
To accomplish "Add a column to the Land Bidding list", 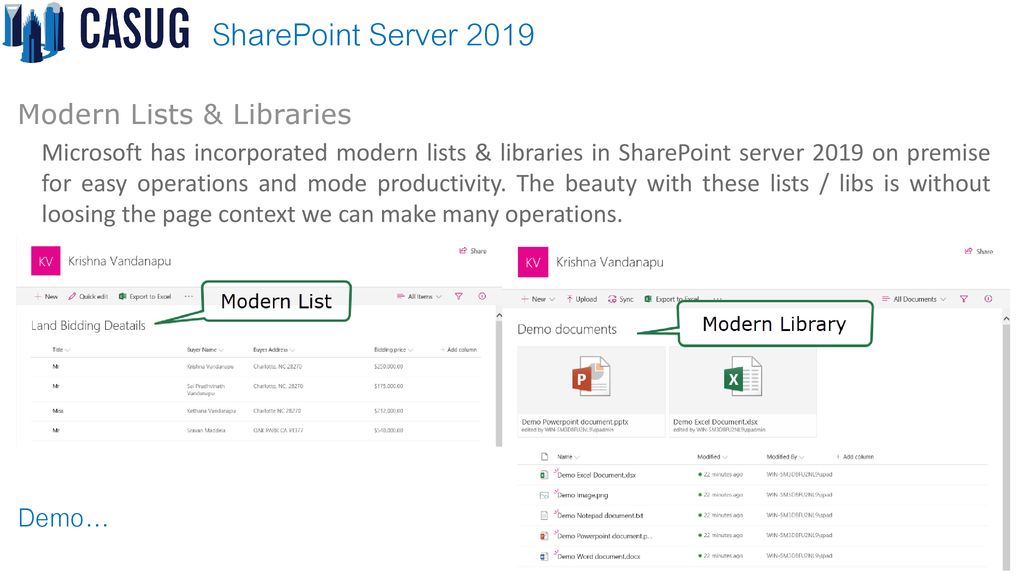I will (x=459, y=350).
